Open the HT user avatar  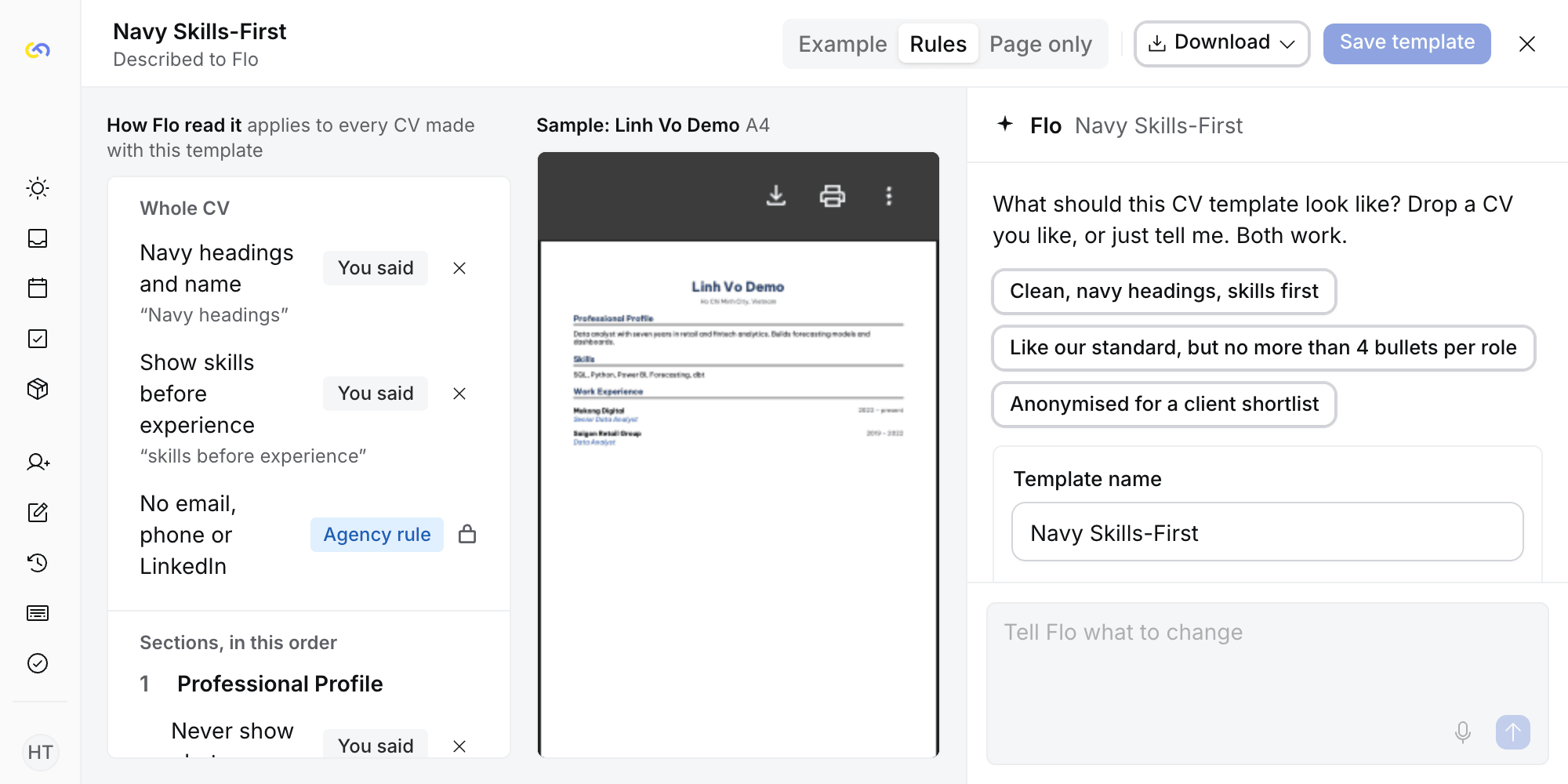click(40, 753)
